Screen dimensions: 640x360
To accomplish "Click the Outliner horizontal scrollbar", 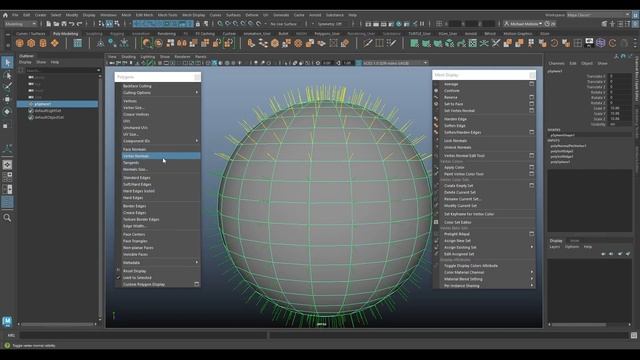I will (57, 324).
